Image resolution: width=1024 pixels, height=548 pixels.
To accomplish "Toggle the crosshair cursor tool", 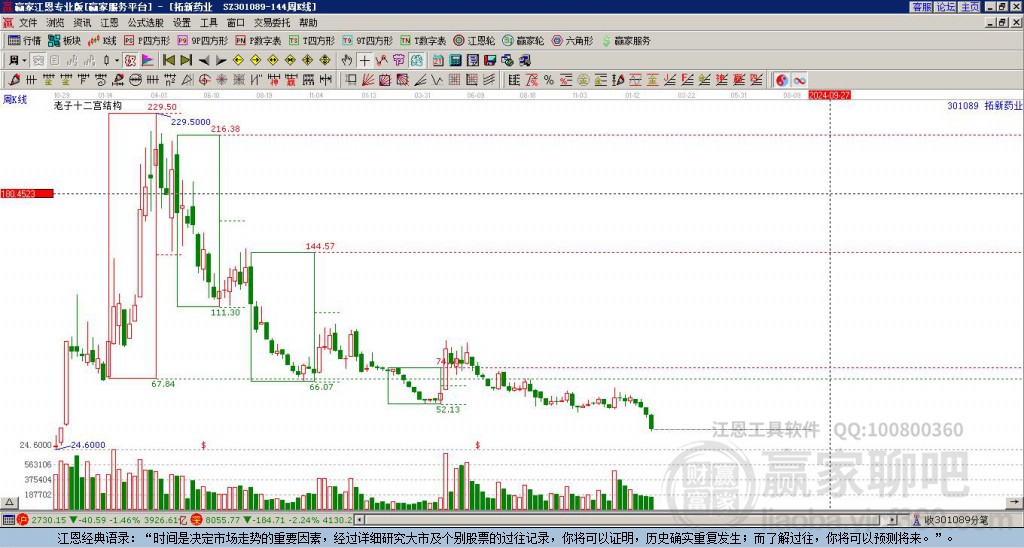I will point(364,61).
